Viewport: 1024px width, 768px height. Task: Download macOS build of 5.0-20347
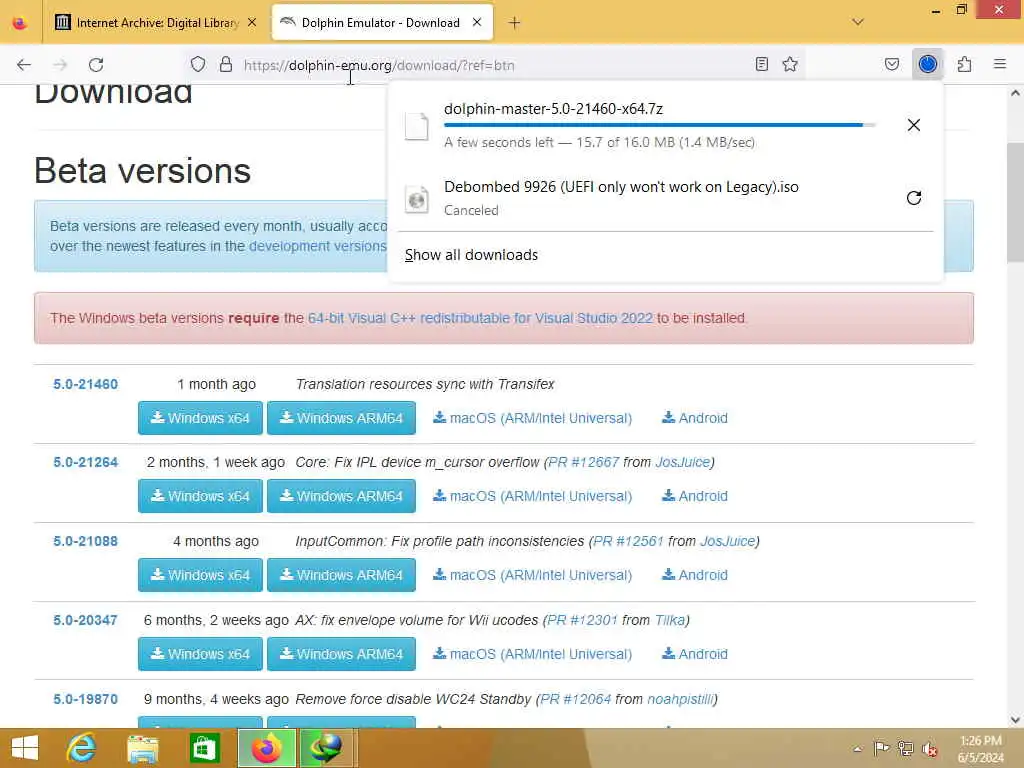532,654
